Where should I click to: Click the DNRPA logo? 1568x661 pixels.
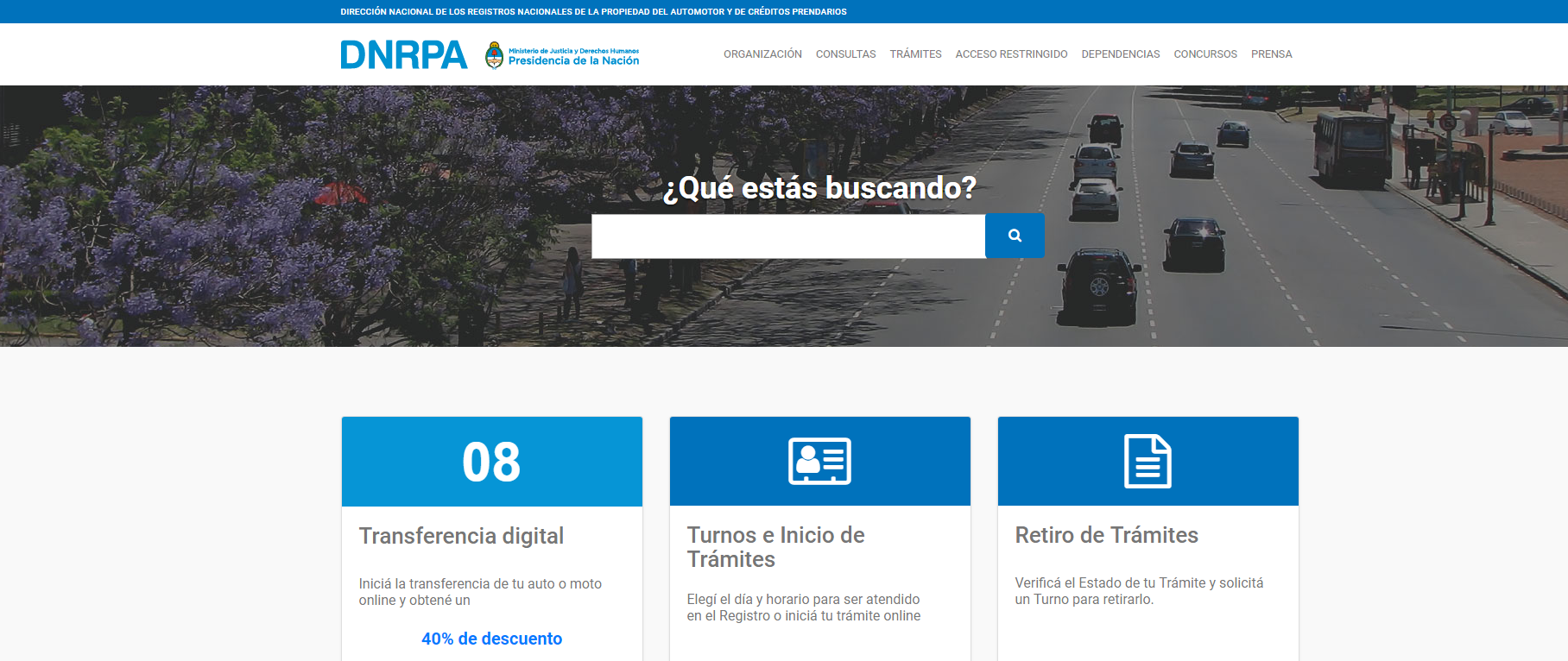coord(403,54)
